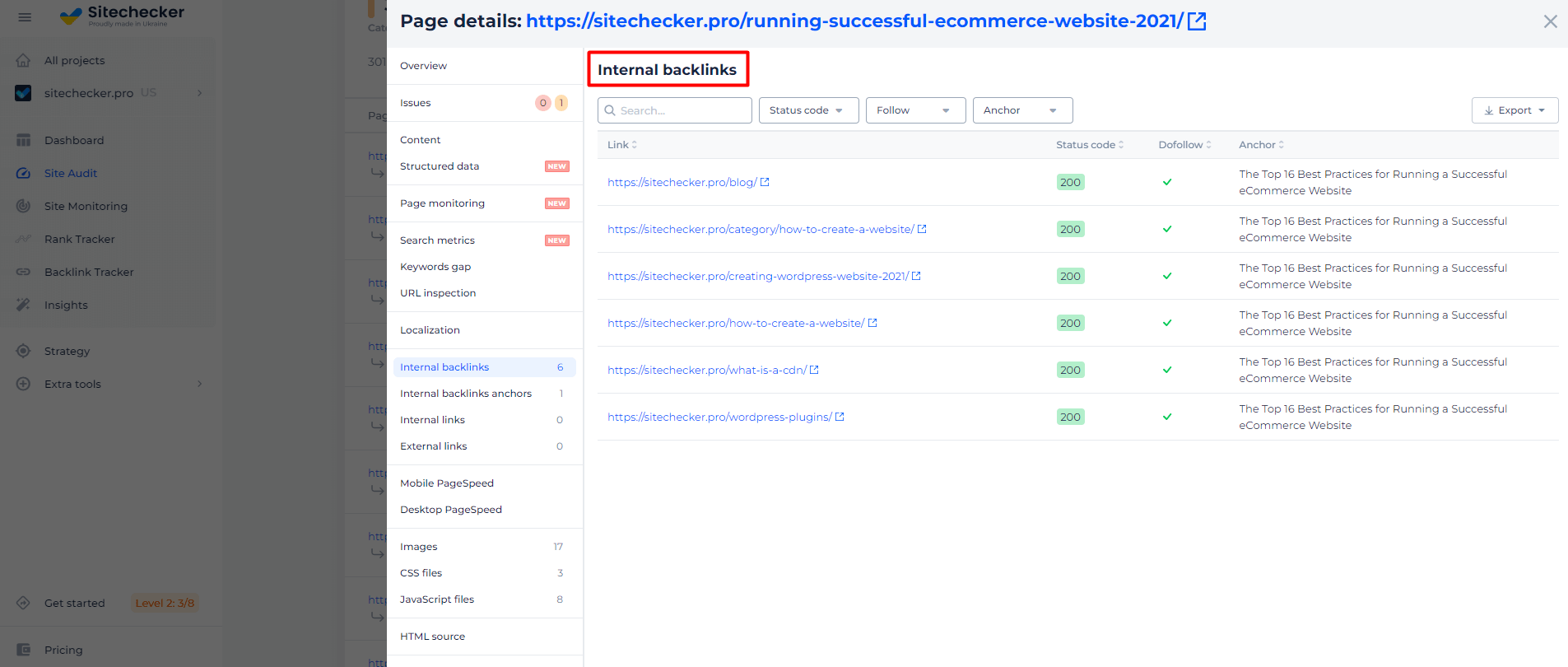
Task: Open external icon beside creating-wordpress-website-2021 link
Action: click(916, 276)
